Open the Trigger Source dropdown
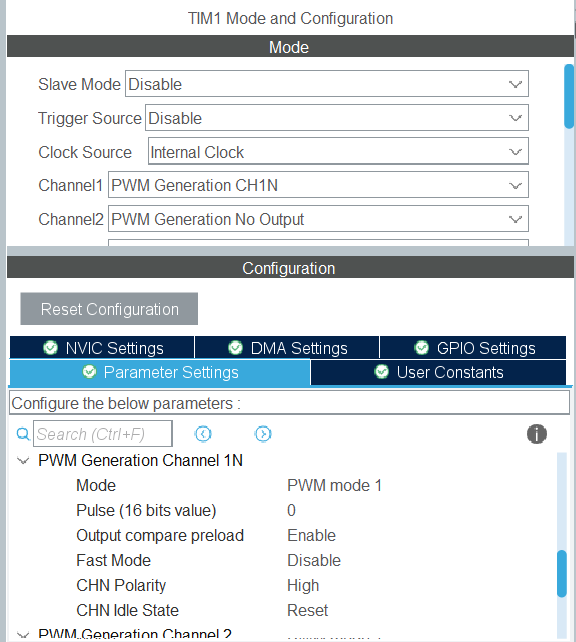This screenshot has width=576, height=642. 337,118
